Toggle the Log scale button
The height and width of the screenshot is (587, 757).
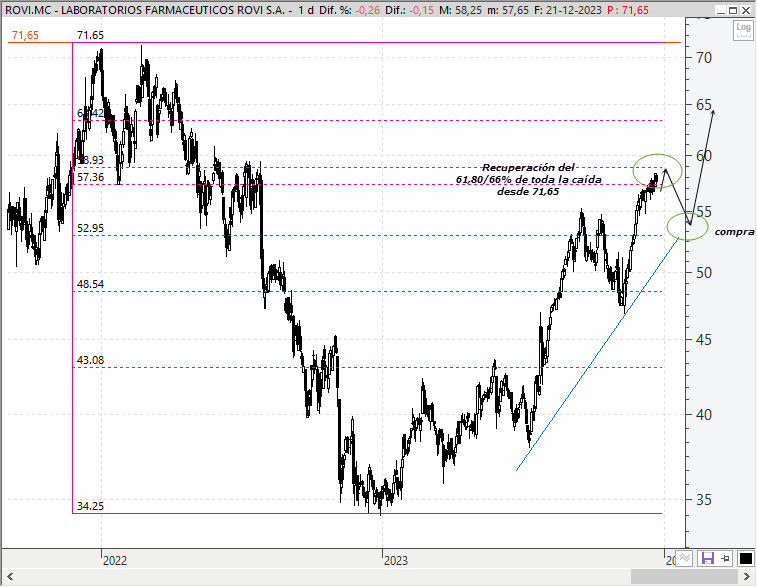tap(743, 31)
